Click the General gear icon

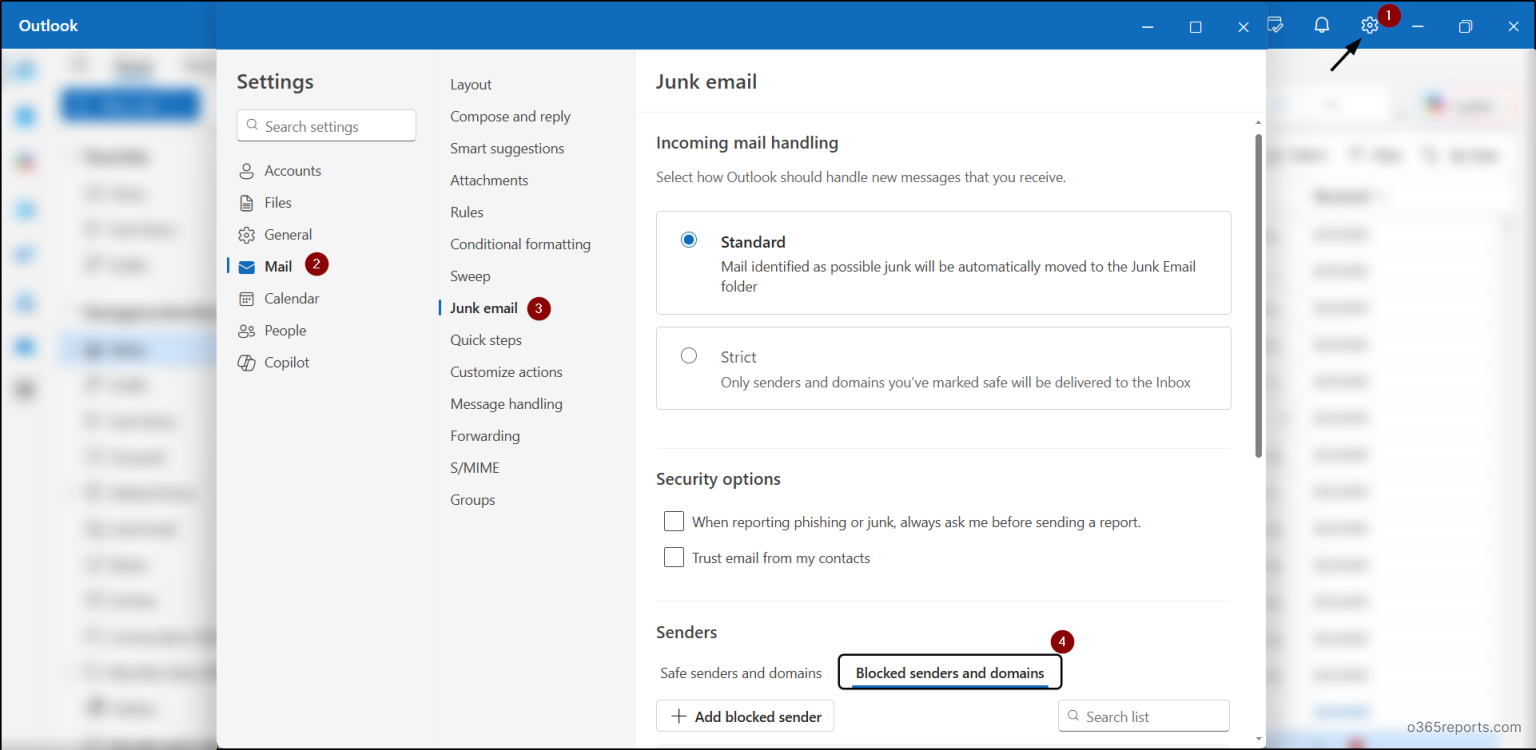coord(246,235)
